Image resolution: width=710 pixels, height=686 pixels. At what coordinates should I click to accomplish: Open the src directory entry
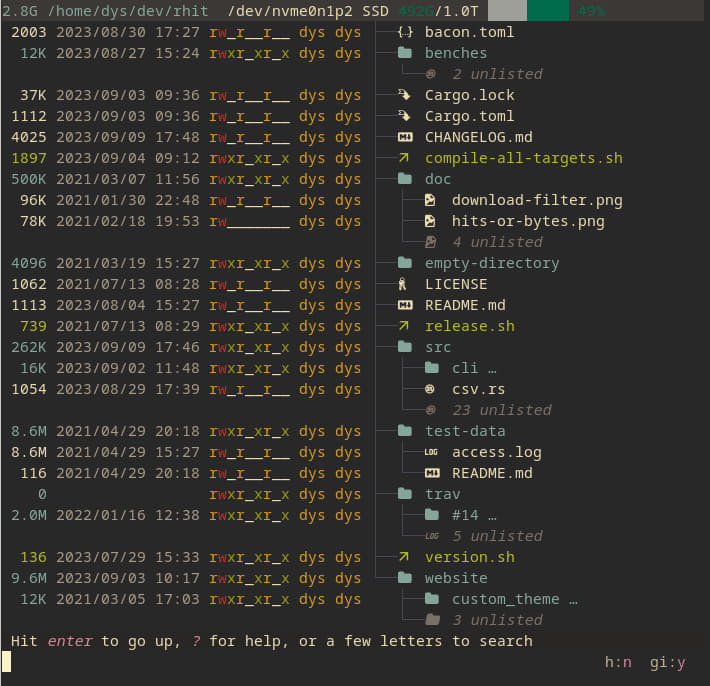point(438,347)
